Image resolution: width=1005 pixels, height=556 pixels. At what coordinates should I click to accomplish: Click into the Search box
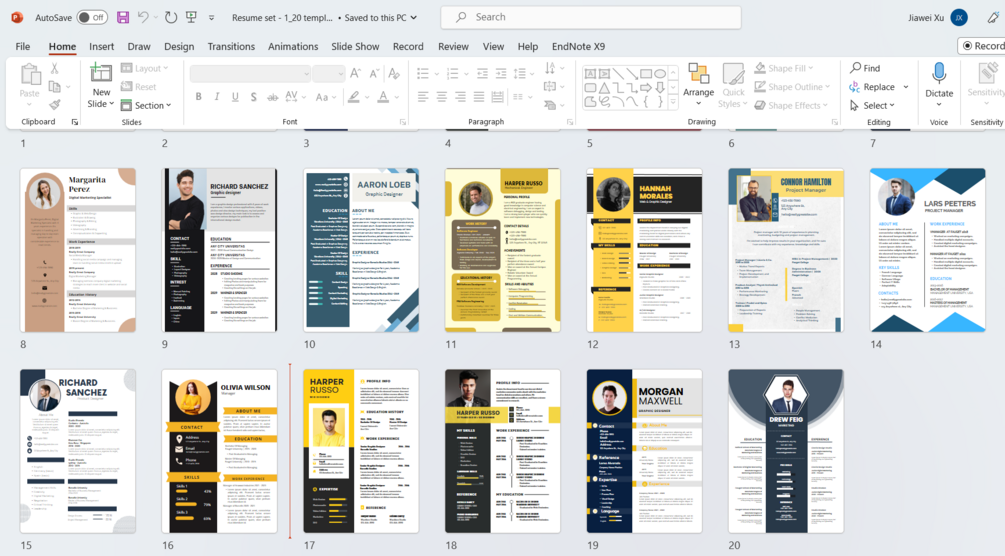pyautogui.click(x=590, y=17)
